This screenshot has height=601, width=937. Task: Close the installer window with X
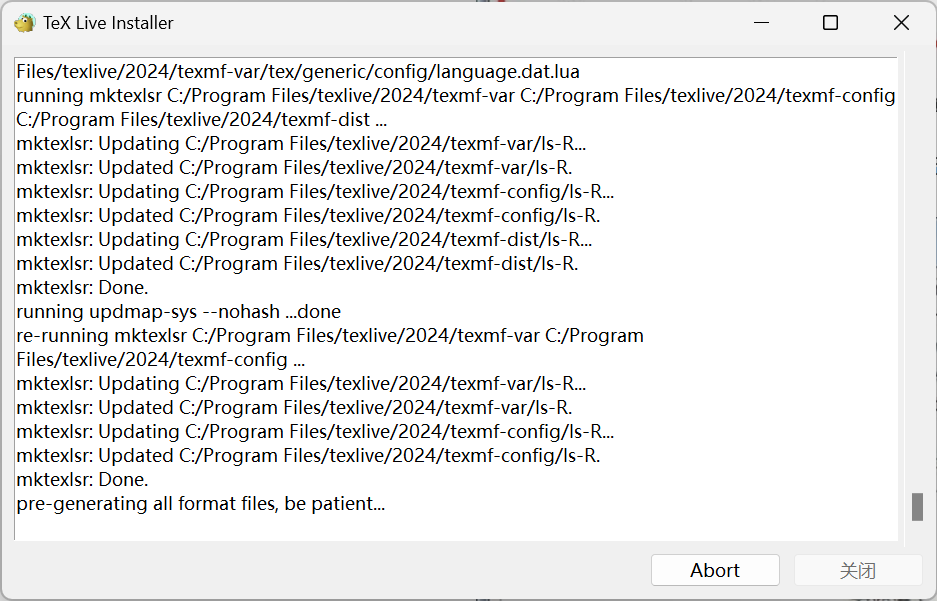pos(901,23)
